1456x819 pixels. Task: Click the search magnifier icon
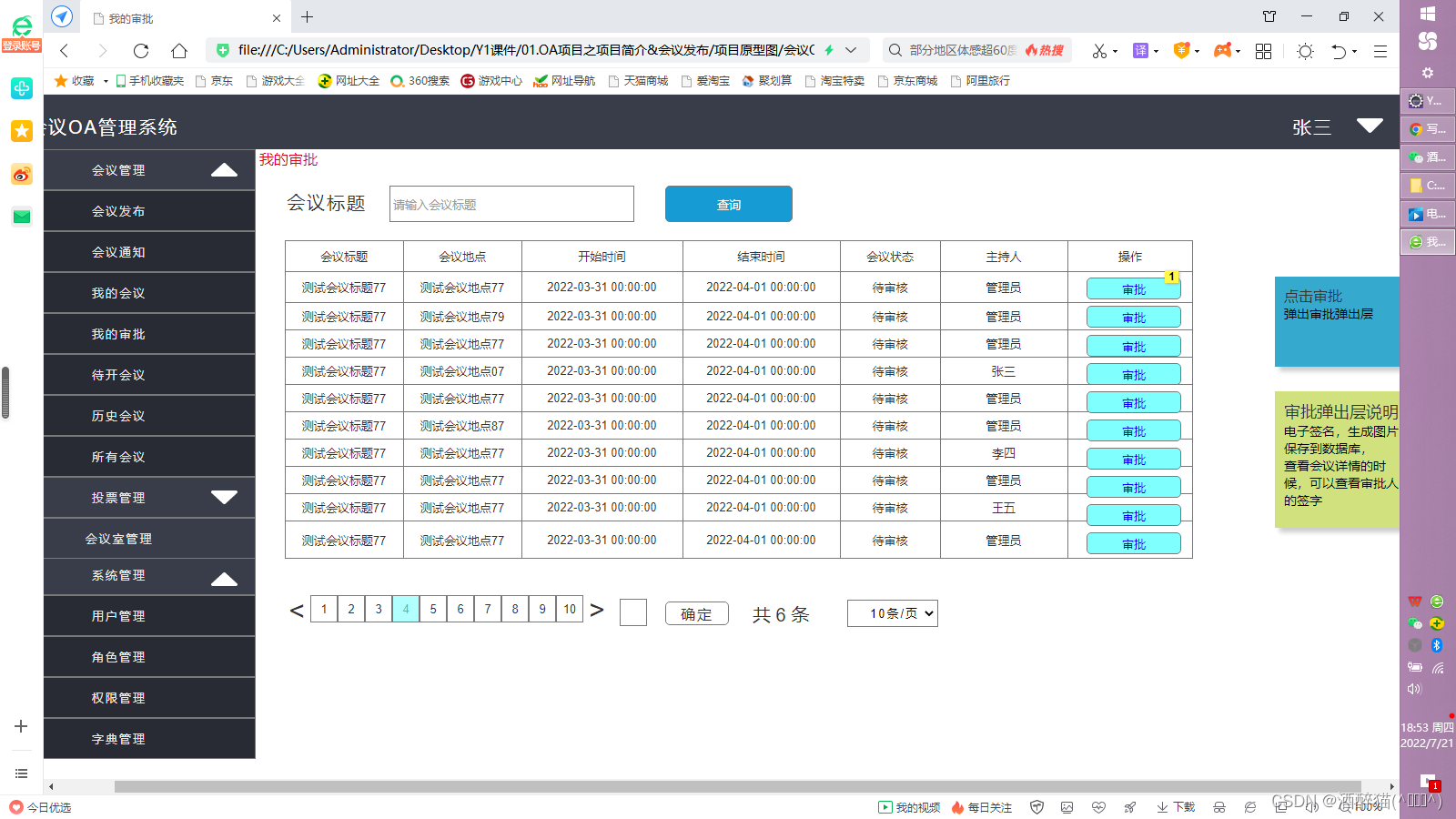[895, 51]
